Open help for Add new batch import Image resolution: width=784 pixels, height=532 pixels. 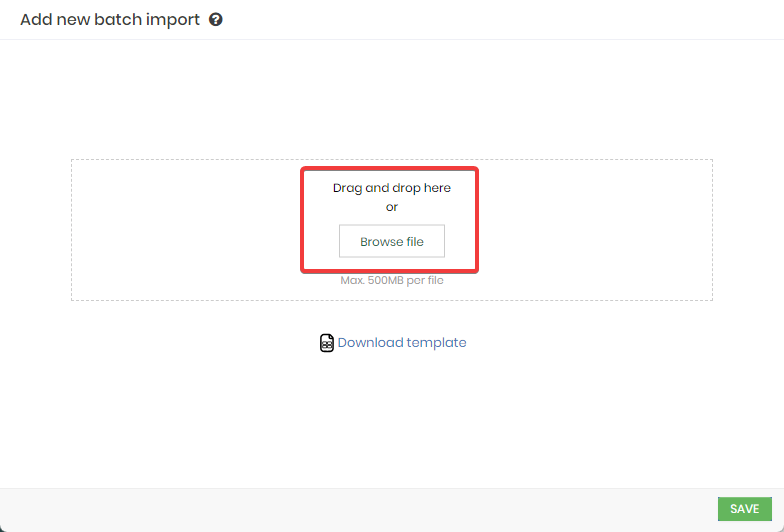point(216,20)
